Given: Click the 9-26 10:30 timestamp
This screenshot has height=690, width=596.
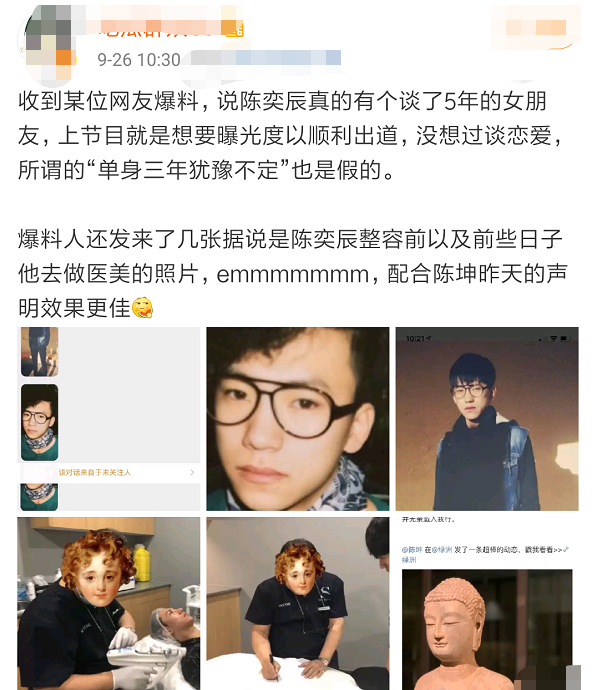Looking at the screenshot, I should pos(139,60).
